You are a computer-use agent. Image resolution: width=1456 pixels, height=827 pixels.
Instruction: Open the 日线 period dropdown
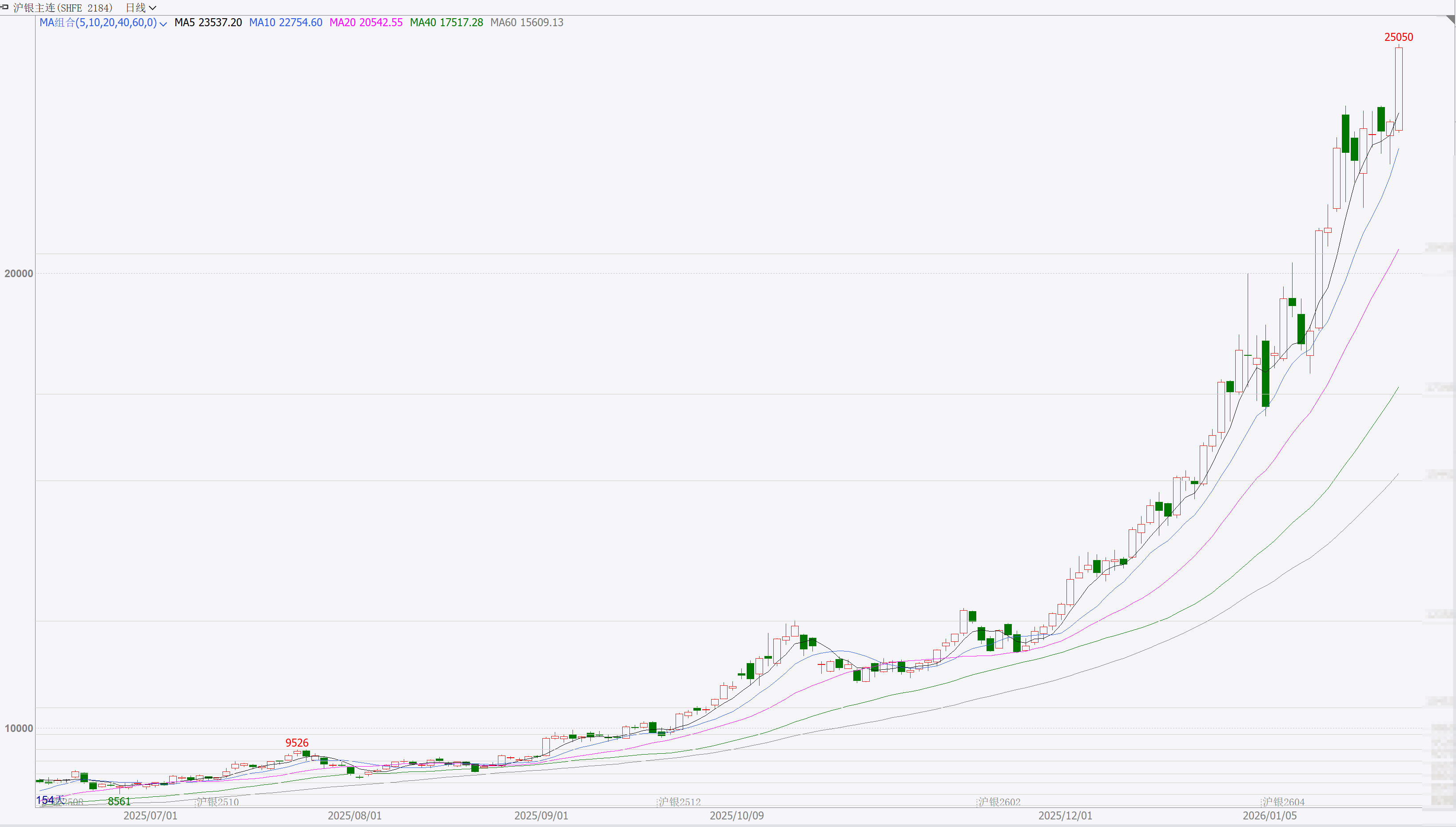click(x=140, y=8)
